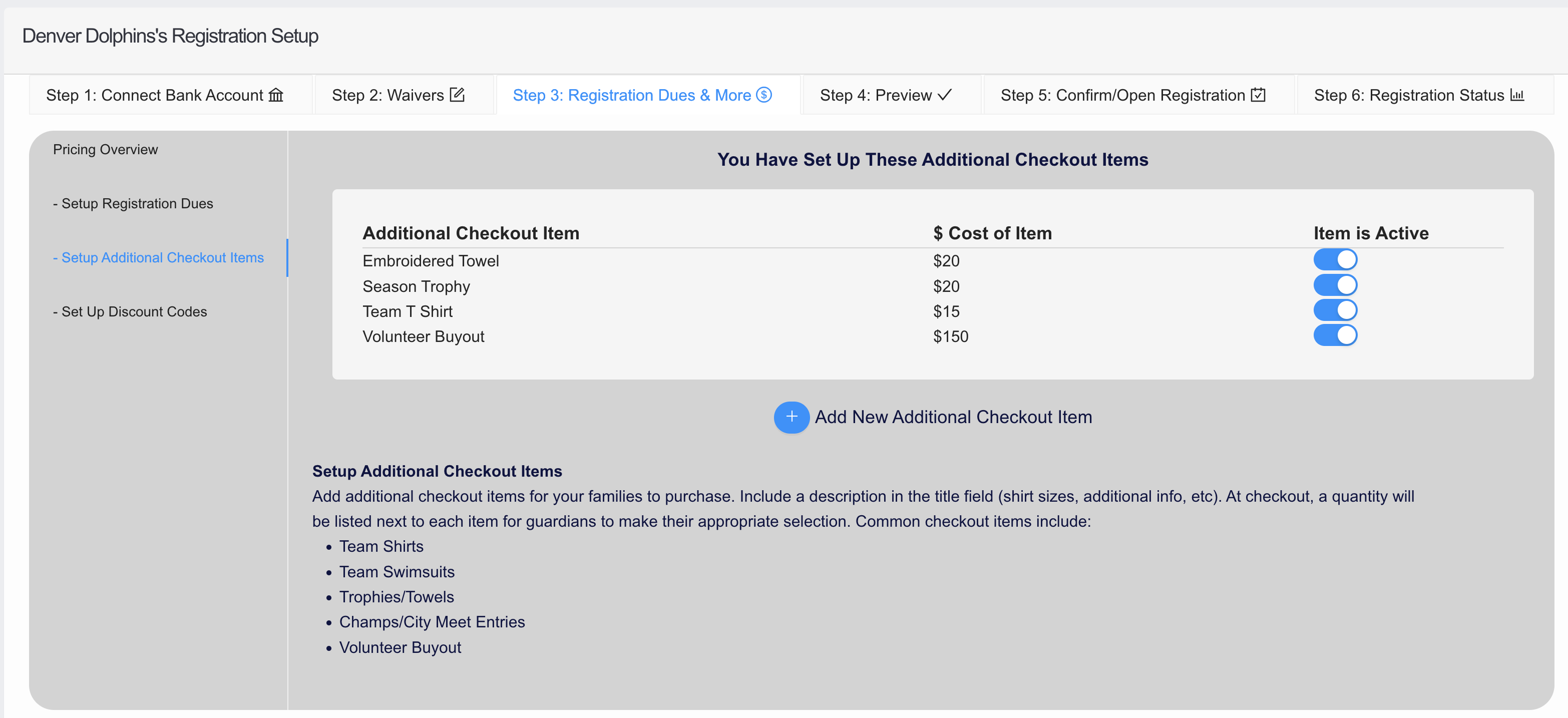Viewport: 1568px width, 718px height.
Task: Deactivate the Volunteer Buyout toggle
Action: [1335, 335]
